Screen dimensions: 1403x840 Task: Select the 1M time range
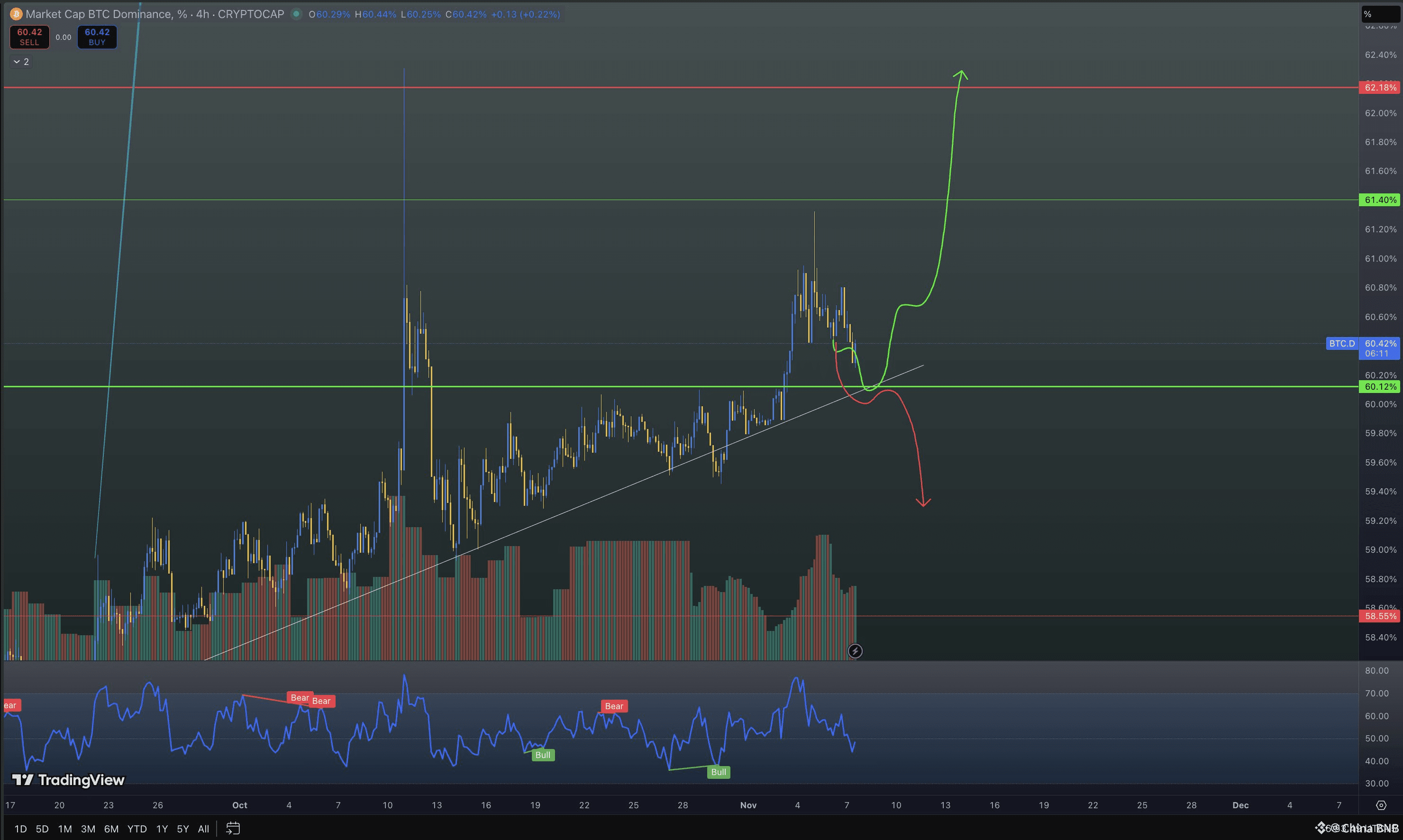64,829
